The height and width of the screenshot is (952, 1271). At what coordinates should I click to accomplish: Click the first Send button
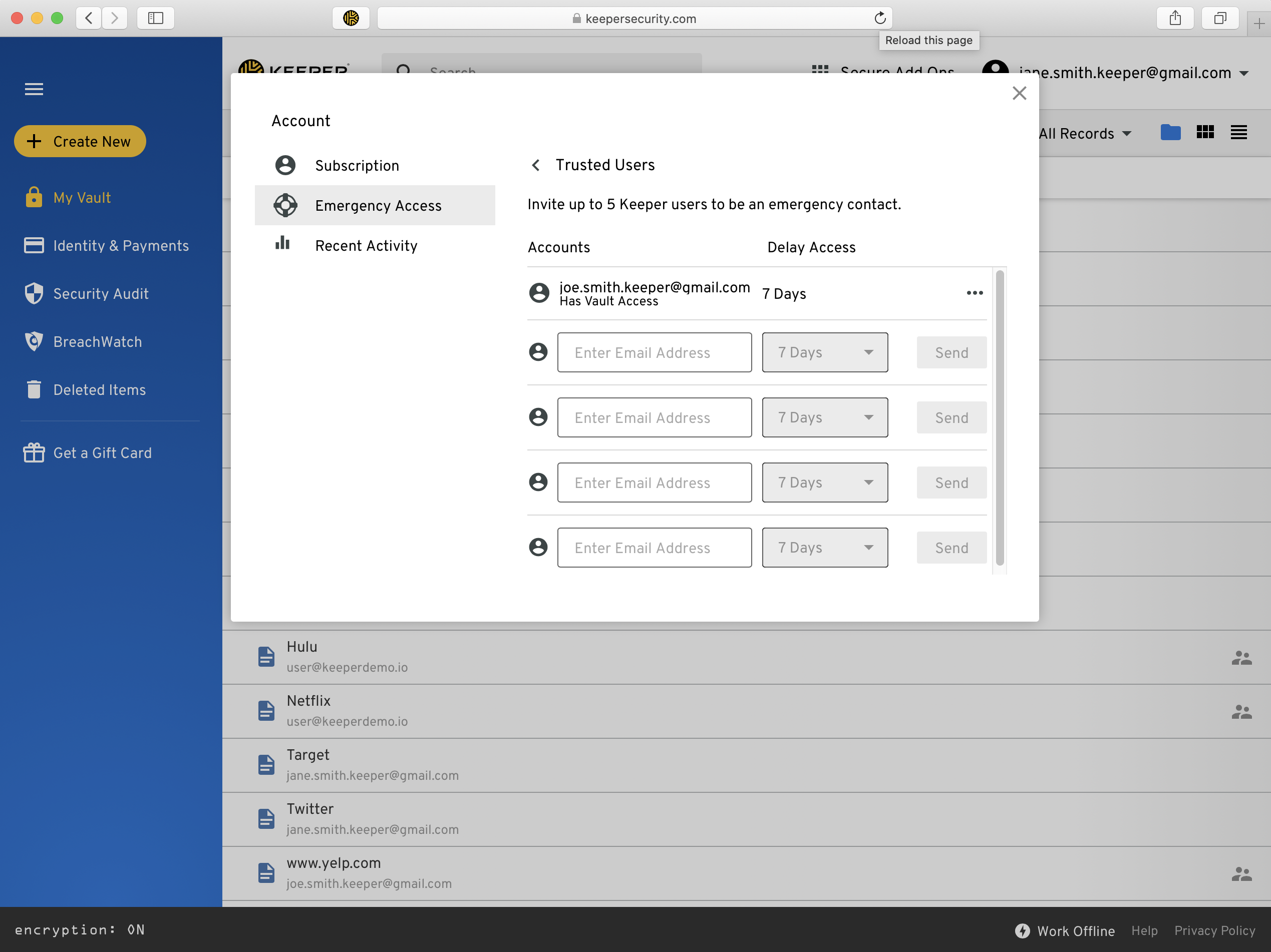tap(951, 352)
